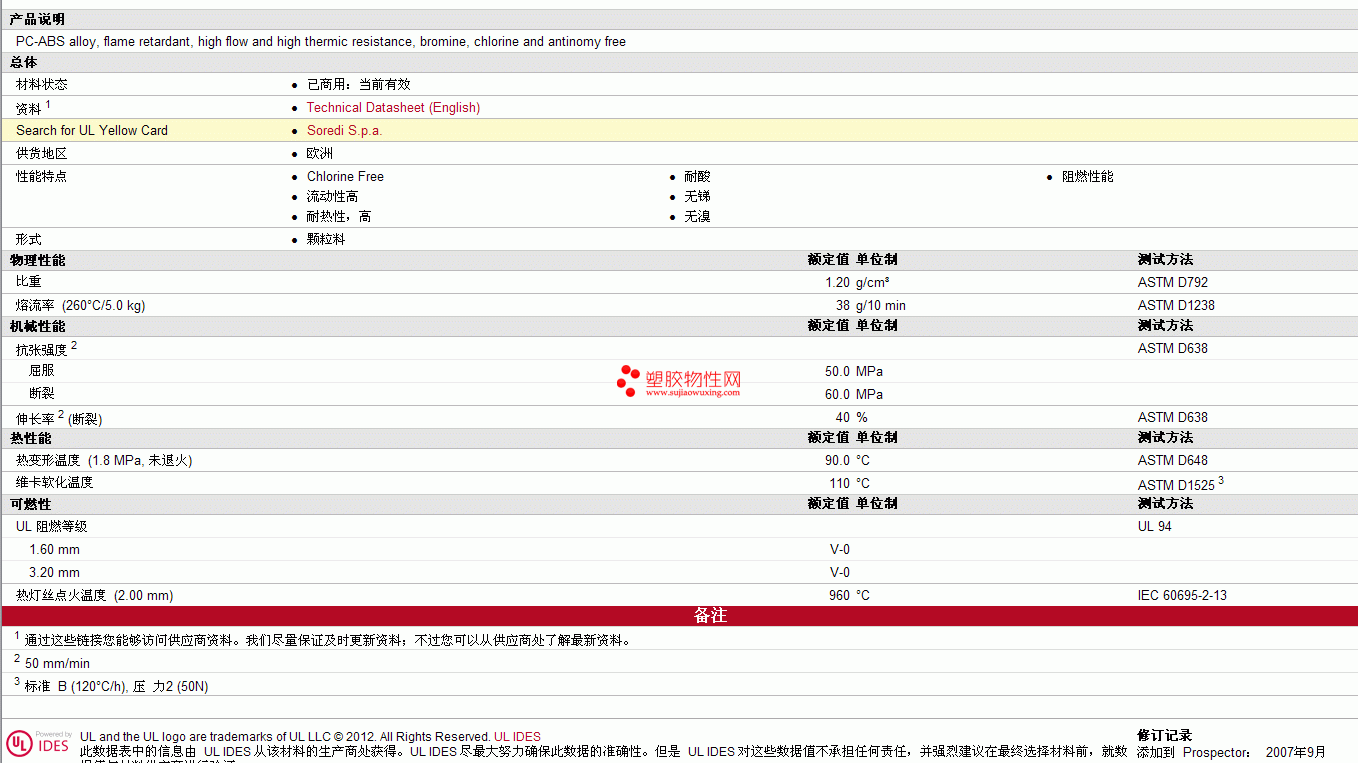Click the IEC 60695-2-13 test method
The image size is (1358, 763).
click(1182, 595)
